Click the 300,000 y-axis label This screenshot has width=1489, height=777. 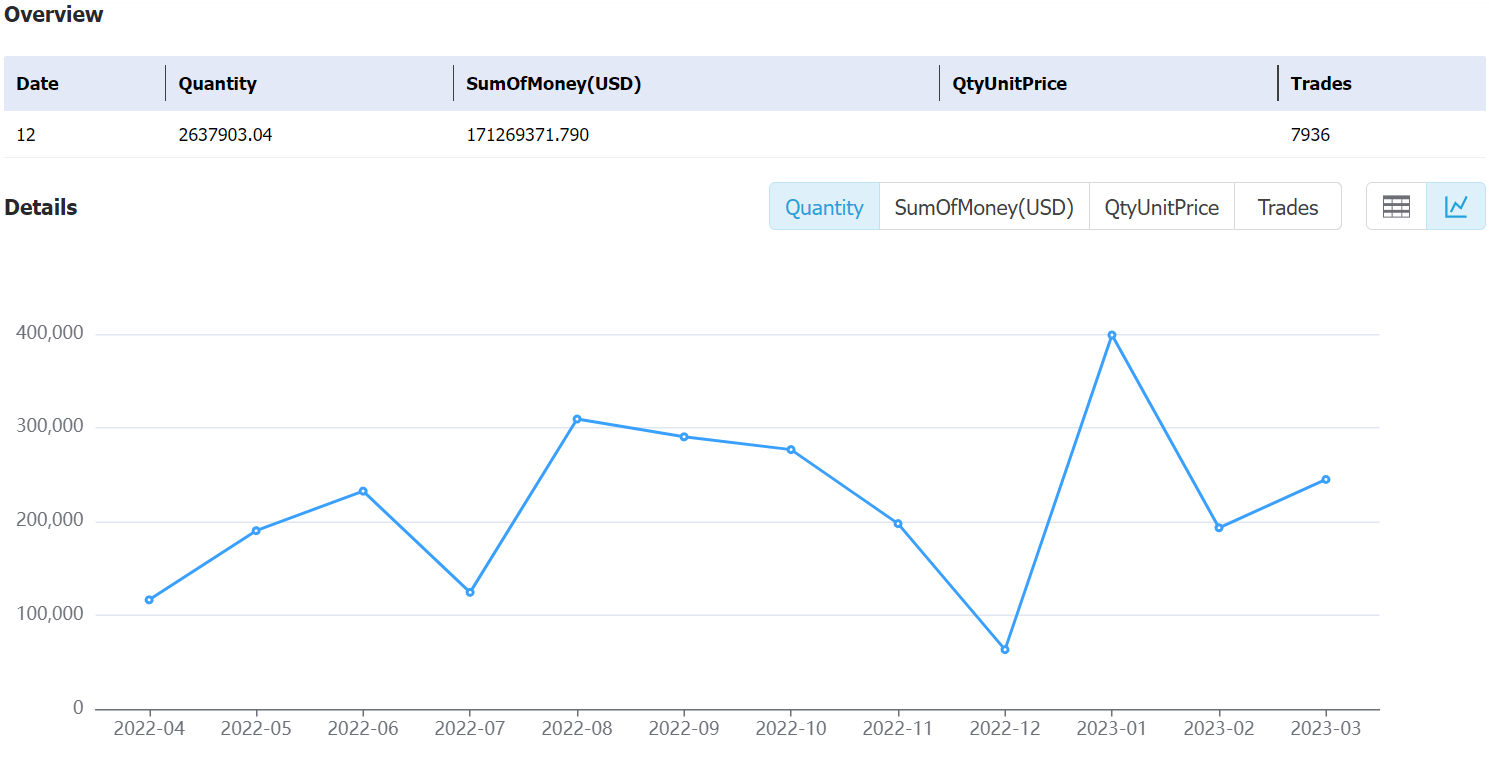click(50, 427)
